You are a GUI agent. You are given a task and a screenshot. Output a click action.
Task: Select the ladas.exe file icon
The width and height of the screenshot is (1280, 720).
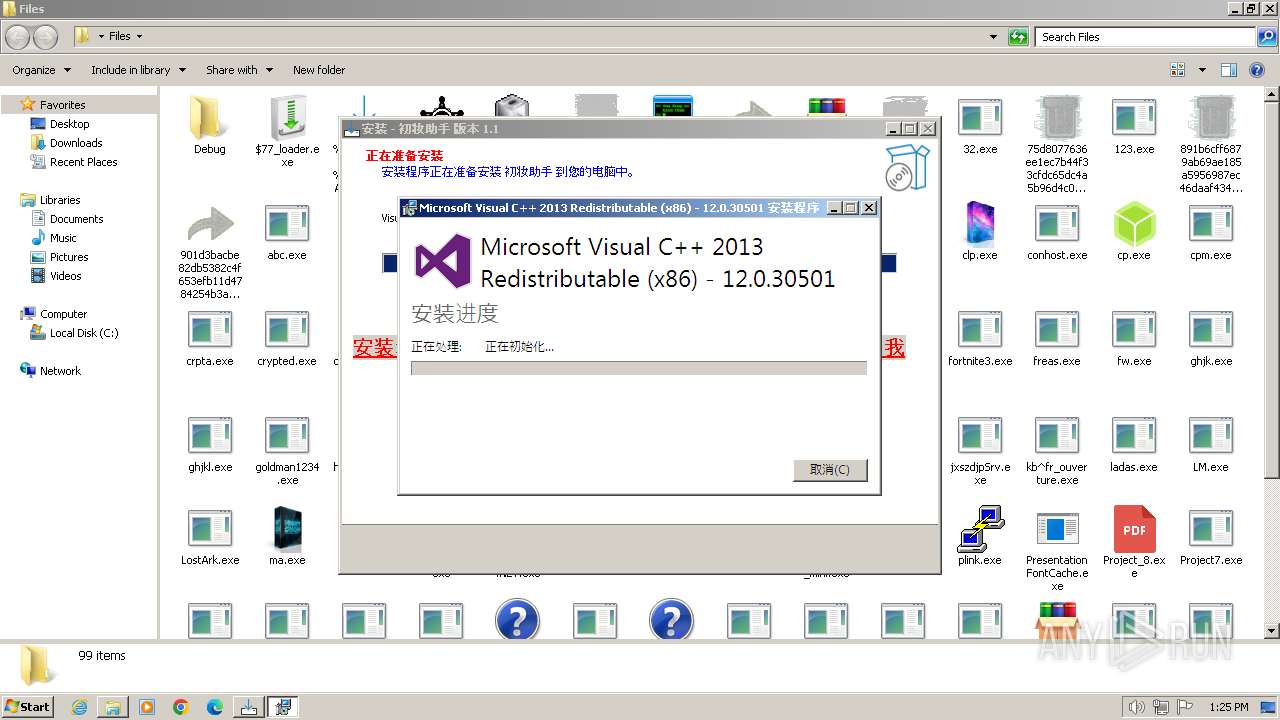pyautogui.click(x=1134, y=436)
